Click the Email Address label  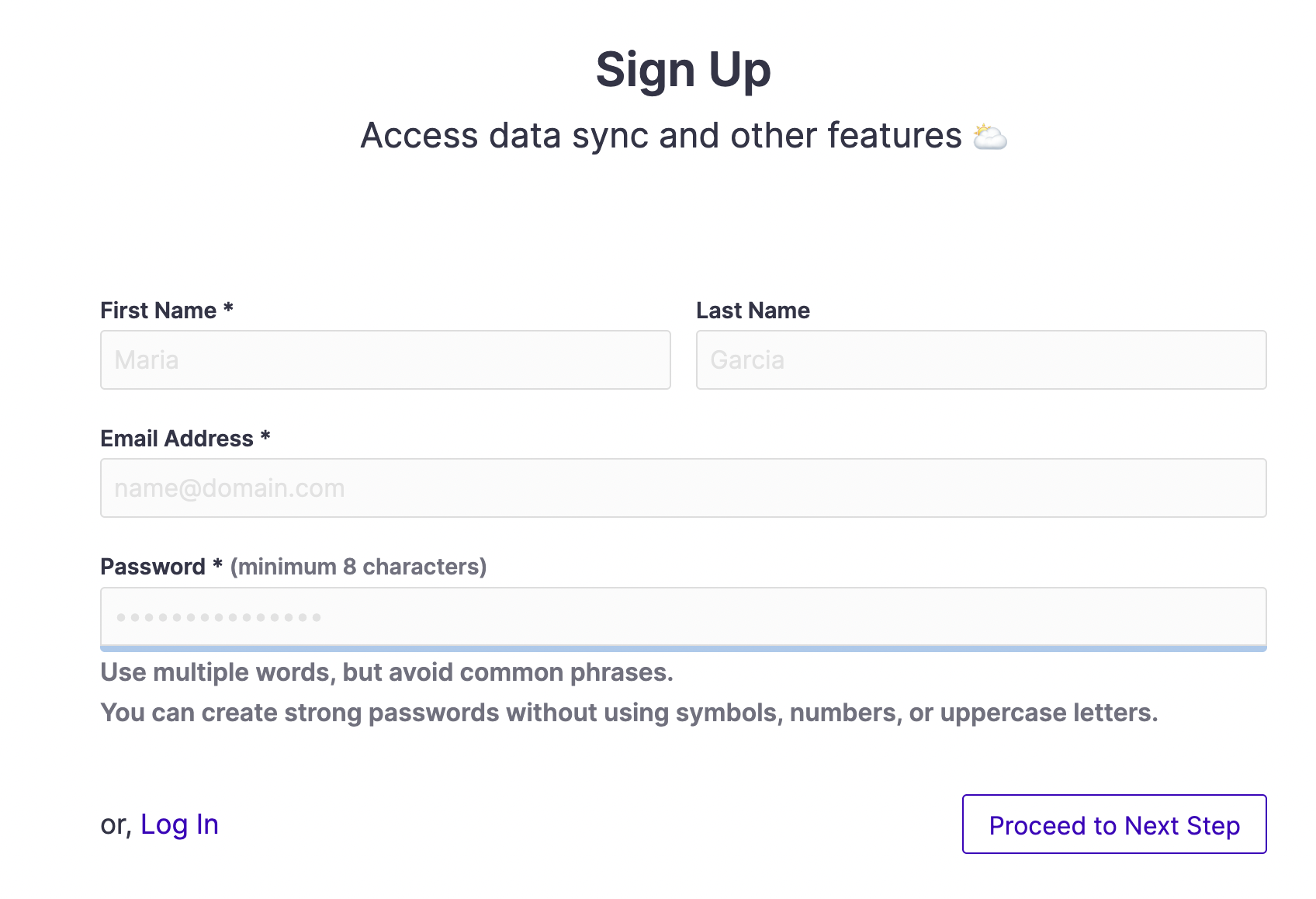177,439
